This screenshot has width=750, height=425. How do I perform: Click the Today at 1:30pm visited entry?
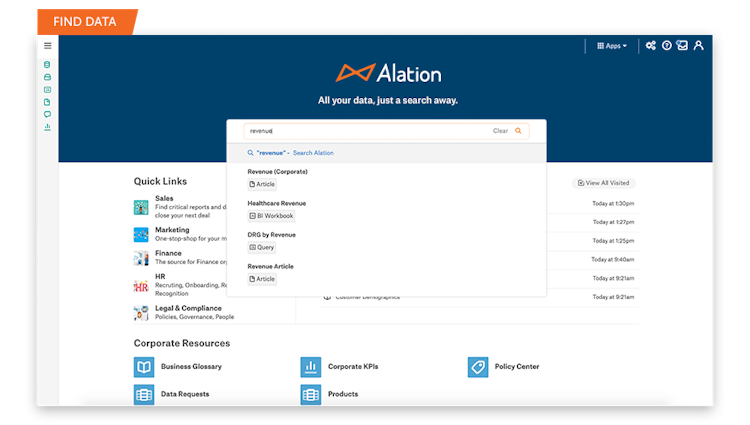pos(613,204)
